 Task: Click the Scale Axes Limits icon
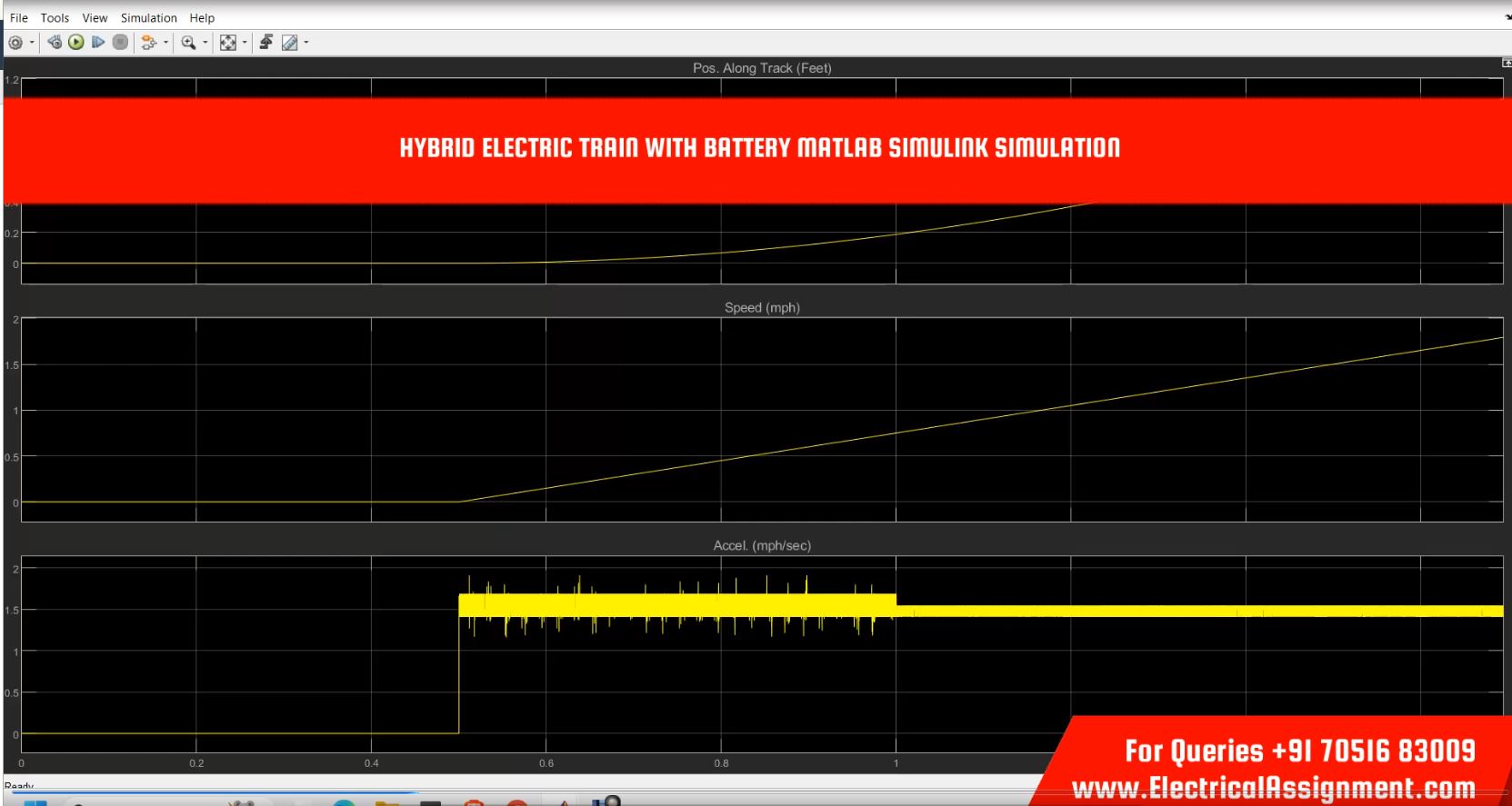tap(228, 43)
